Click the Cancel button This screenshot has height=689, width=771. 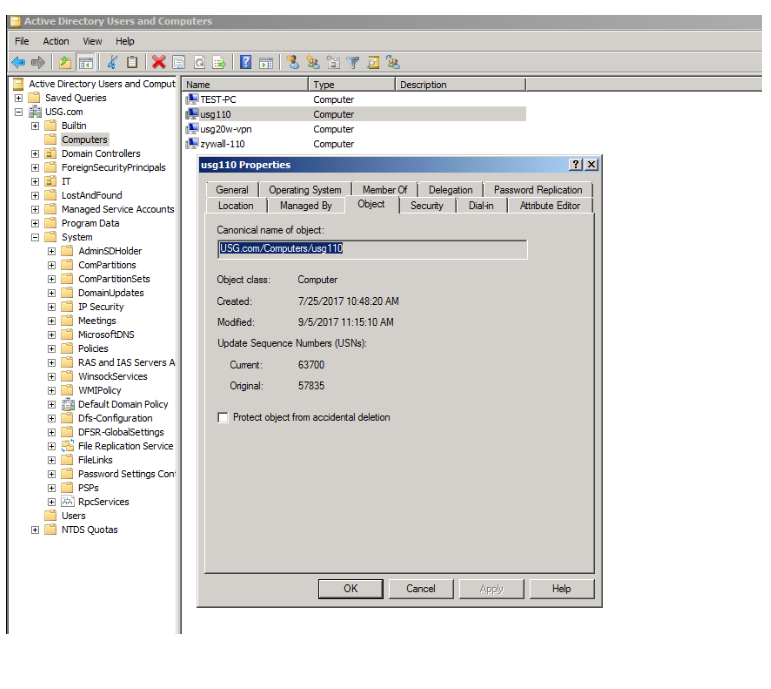[x=420, y=588]
